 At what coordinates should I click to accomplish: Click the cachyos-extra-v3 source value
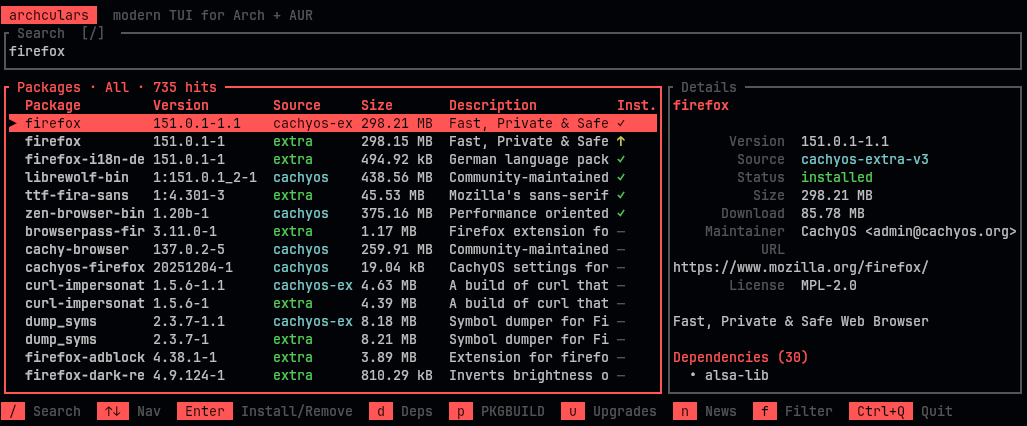point(865,159)
